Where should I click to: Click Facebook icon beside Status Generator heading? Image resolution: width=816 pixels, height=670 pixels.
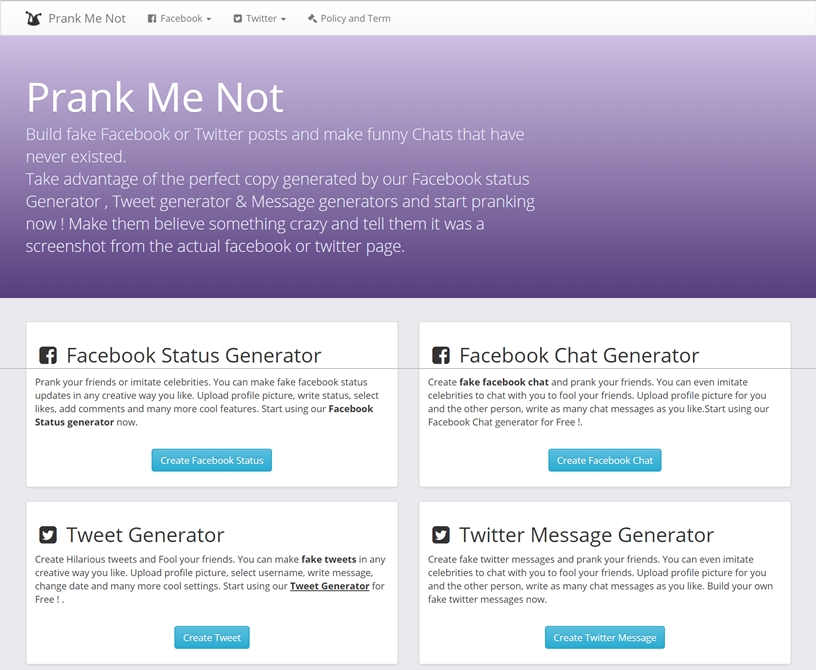coord(48,356)
